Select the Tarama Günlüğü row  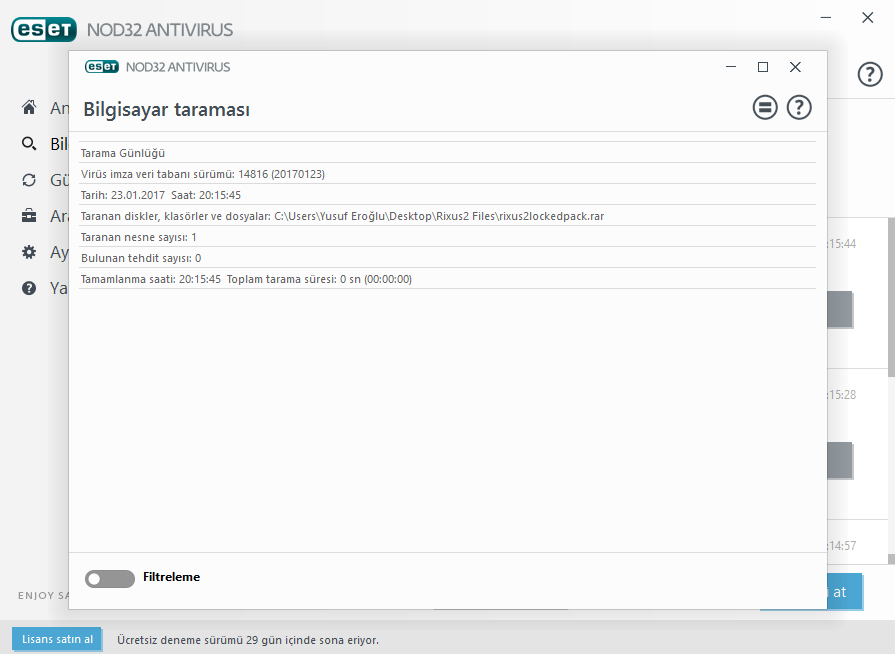click(448, 152)
